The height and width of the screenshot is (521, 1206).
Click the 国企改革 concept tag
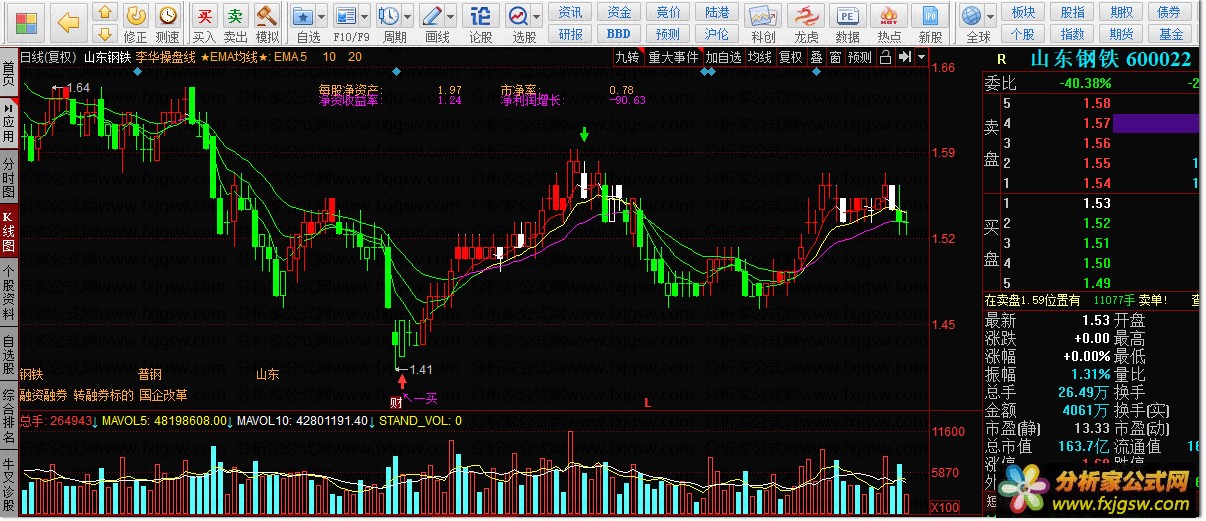click(x=163, y=395)
